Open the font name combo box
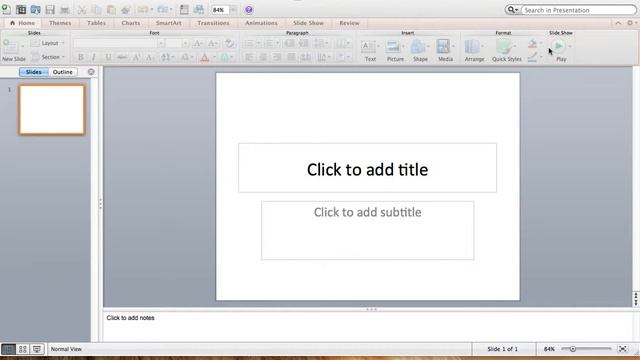This screenshot has height=360, width=640. [x=119, y=43]
